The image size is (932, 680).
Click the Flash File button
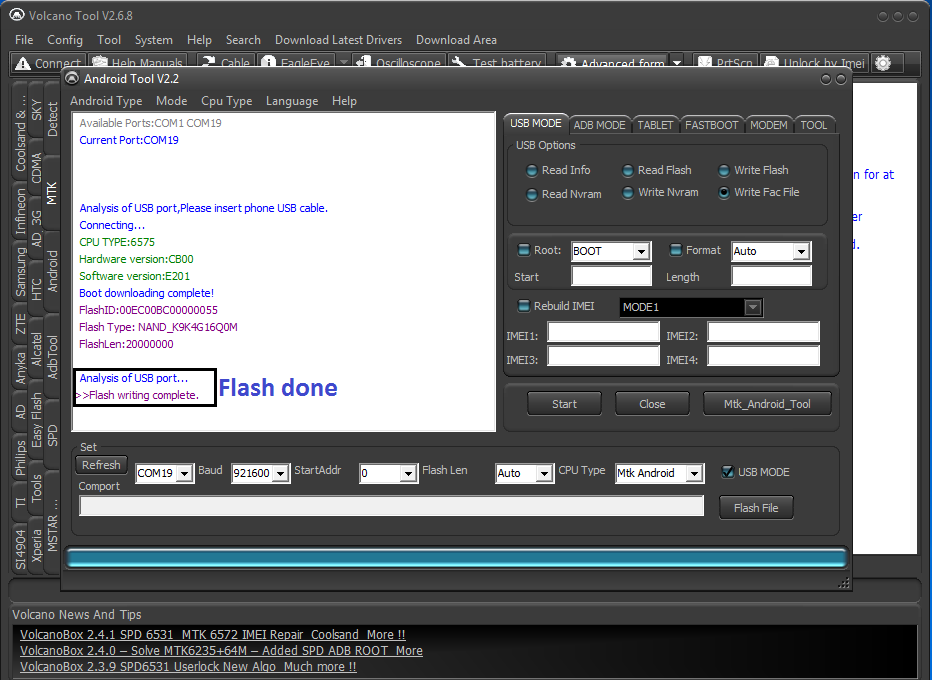tap(756, 508)
